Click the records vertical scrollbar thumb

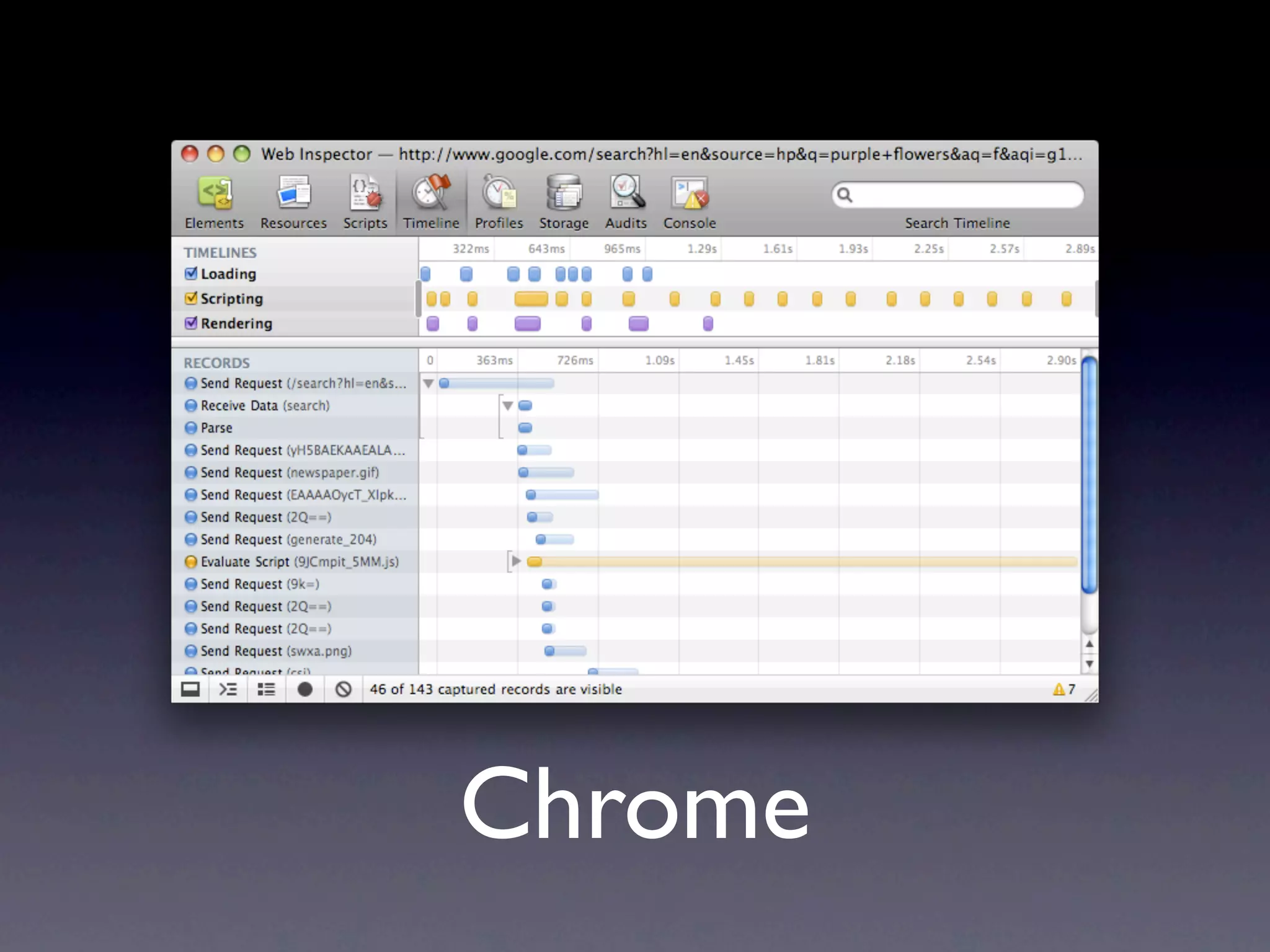pyautogui.click(x=1089, y=475)
